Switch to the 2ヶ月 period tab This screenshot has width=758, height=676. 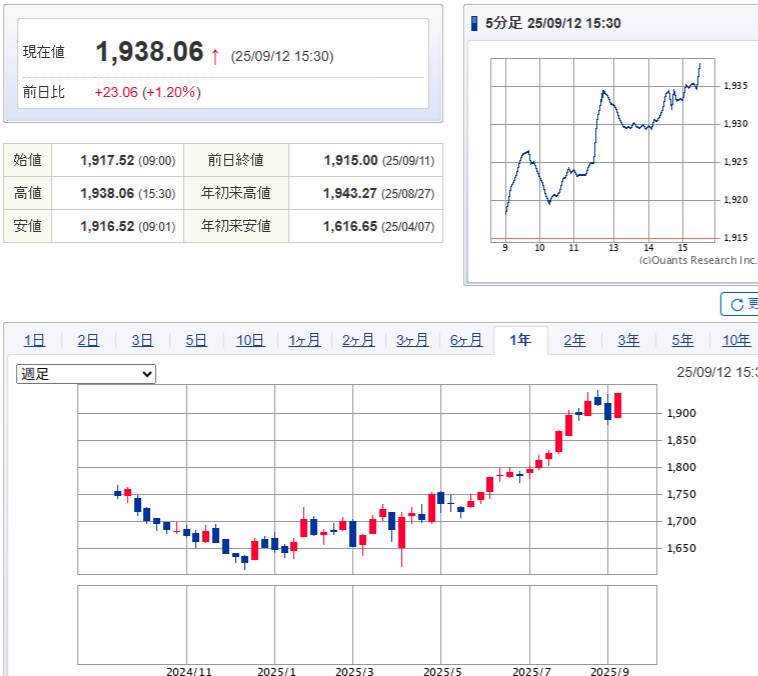point(358,340)
